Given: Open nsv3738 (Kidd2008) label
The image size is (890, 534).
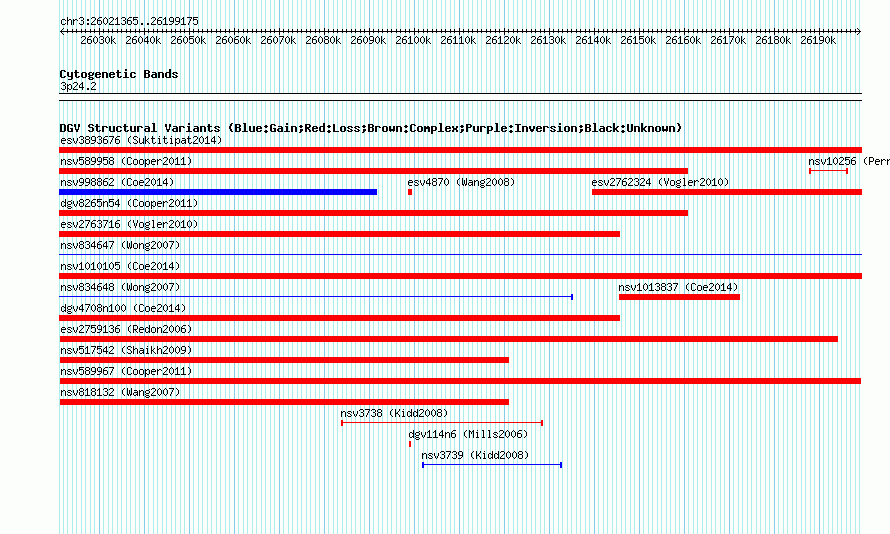Looking at the screenshot, I should (394, 413).
